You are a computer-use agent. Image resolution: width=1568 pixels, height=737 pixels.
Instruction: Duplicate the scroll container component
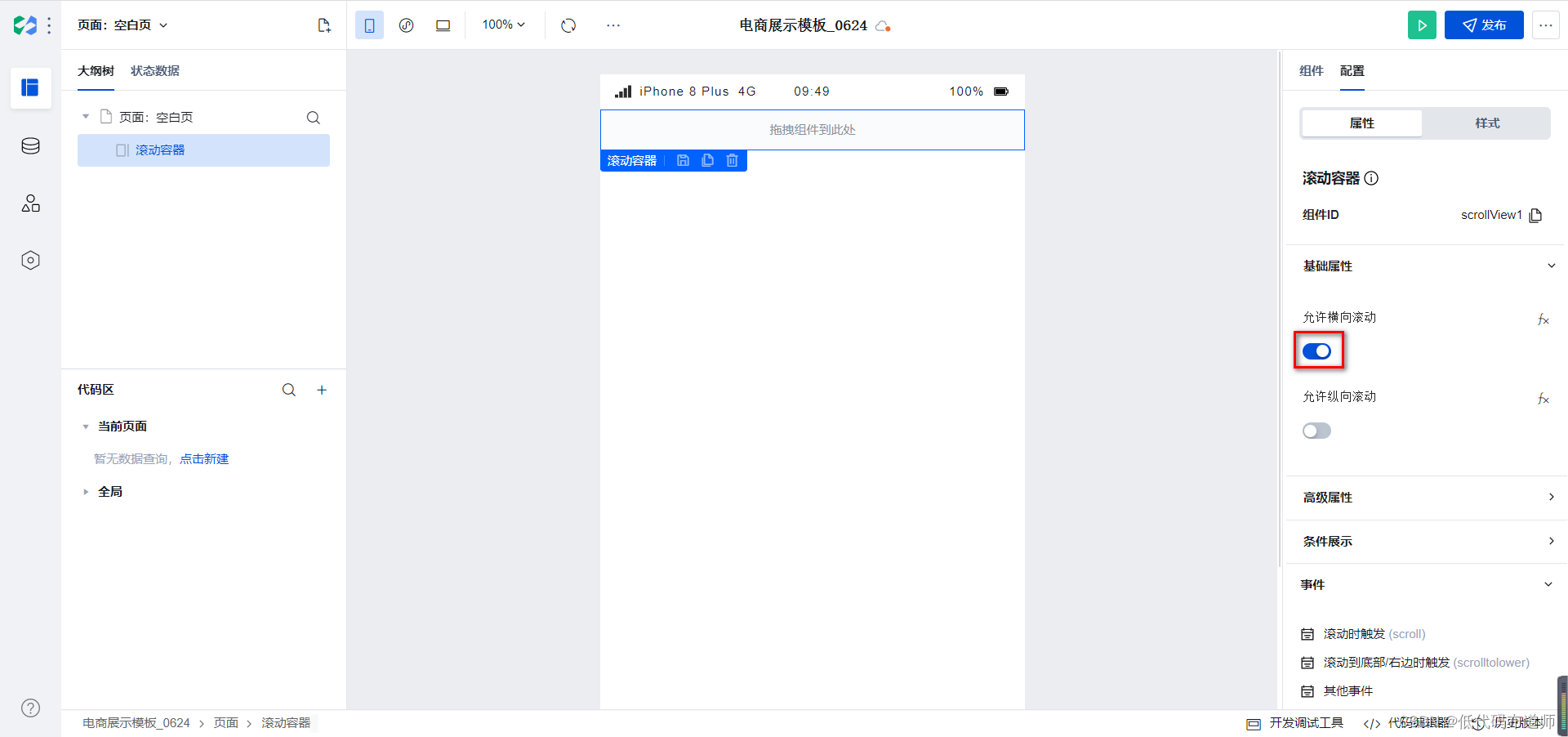coord(708,161)
